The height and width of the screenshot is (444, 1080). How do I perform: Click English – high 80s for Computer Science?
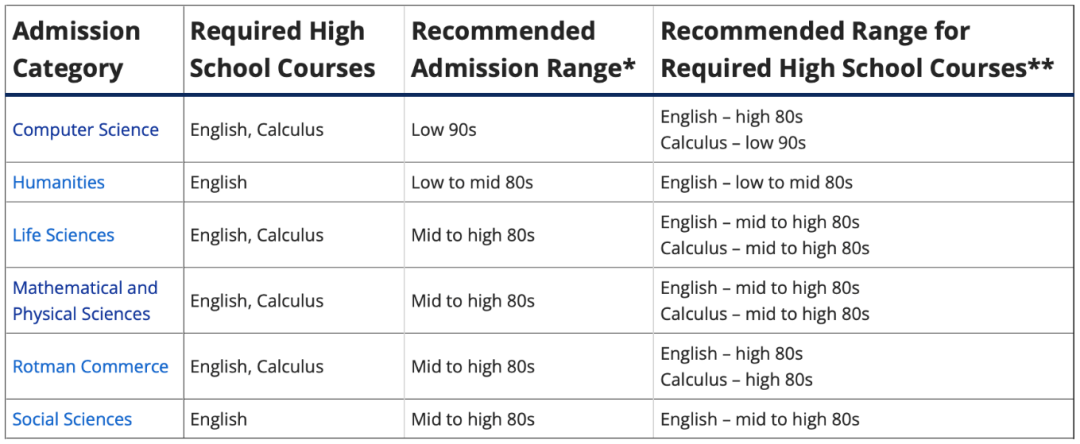(x=731, y=117)
